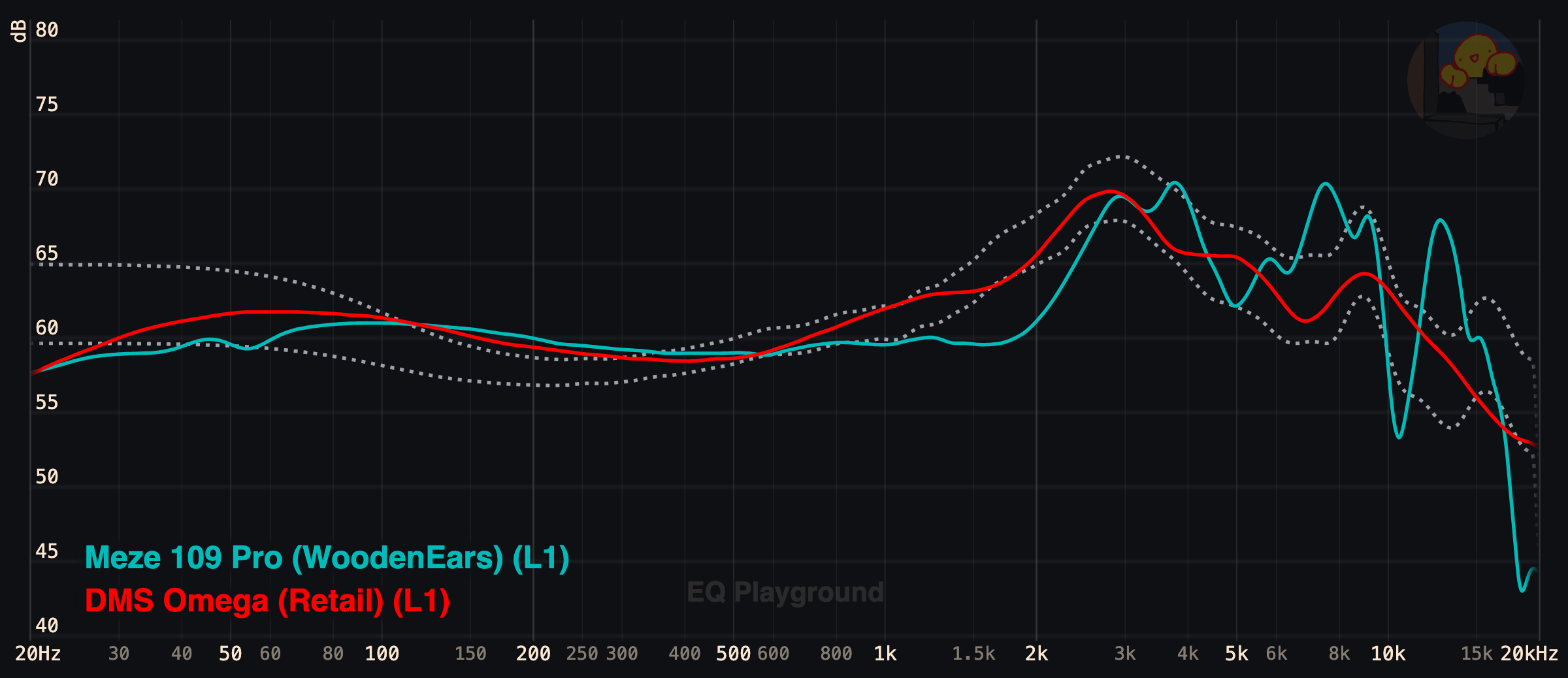Viewport: 1568px width, 678px height.
Task: Click the 70 dB tick label
Action: (47, 179)
